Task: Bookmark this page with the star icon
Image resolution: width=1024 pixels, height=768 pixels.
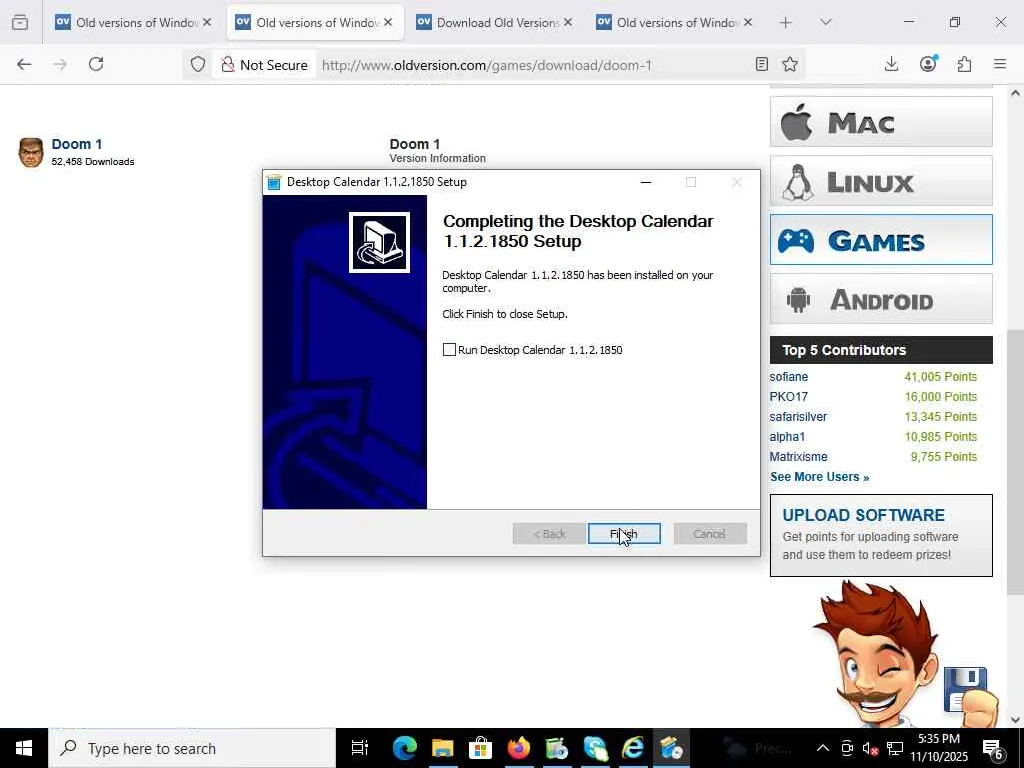Action: click(790, 64)
